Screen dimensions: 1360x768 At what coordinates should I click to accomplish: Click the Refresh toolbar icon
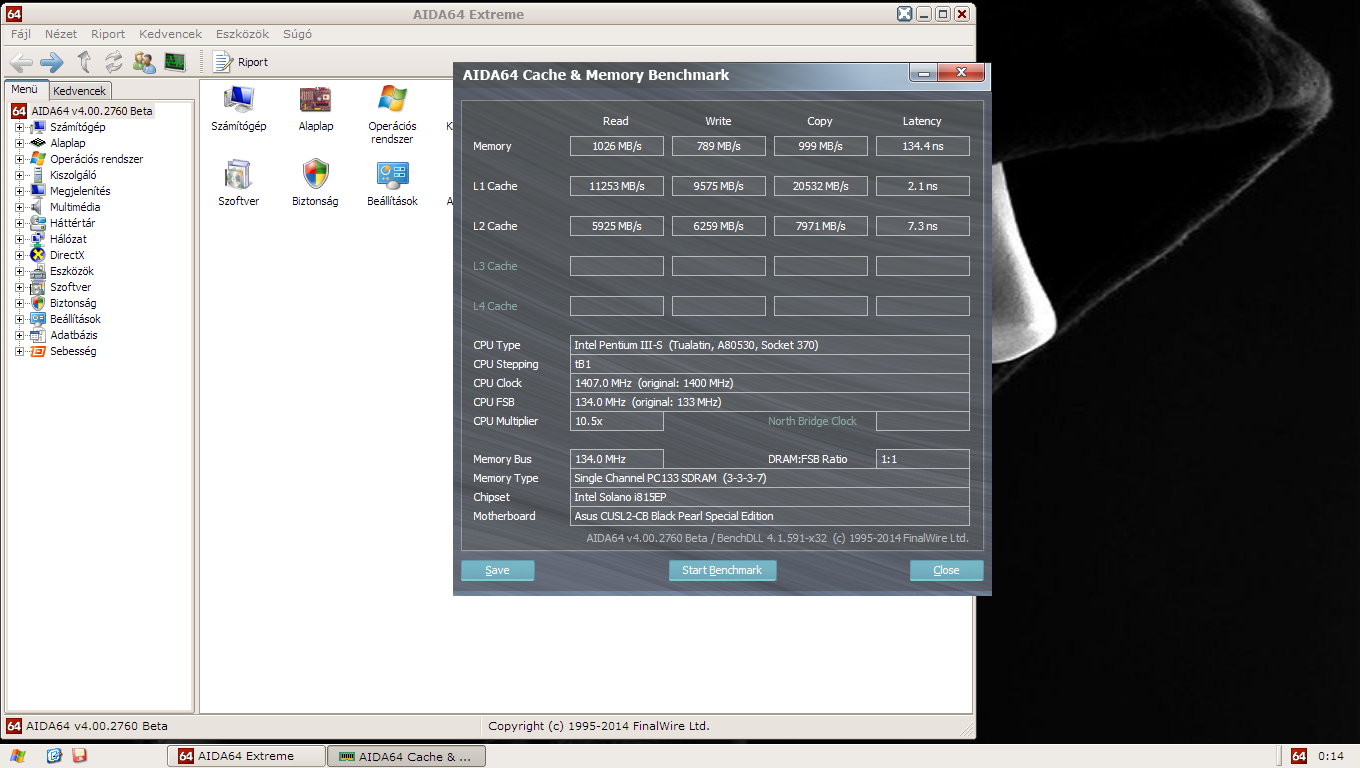[x=113, y=62]
